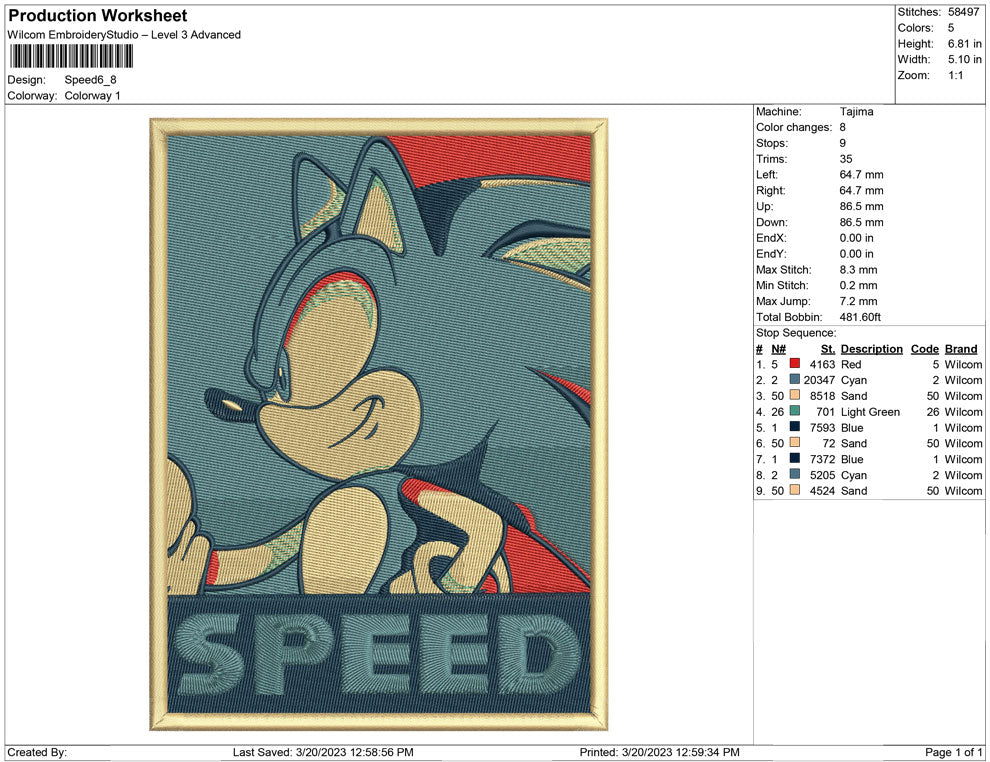
Task: Click the Colorway 1 value
Action: (91, 95)
